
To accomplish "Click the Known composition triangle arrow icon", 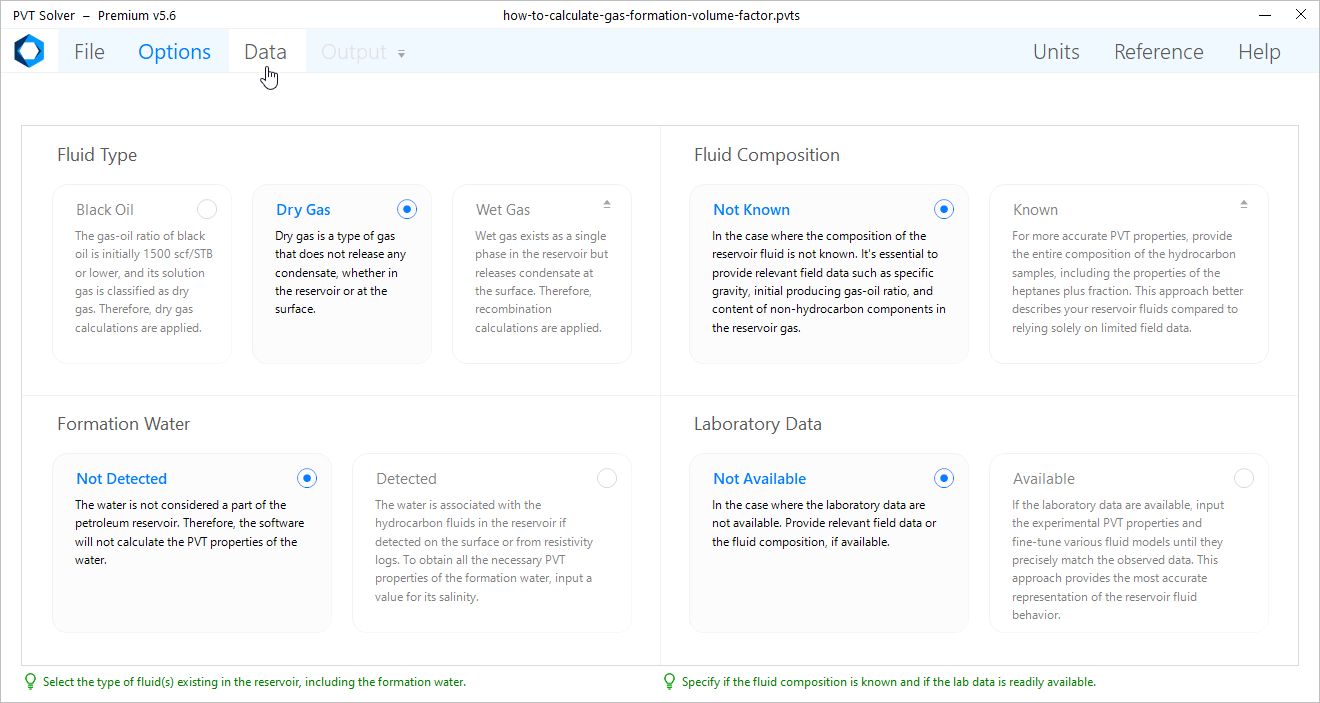I will (x=1243, y=204).
